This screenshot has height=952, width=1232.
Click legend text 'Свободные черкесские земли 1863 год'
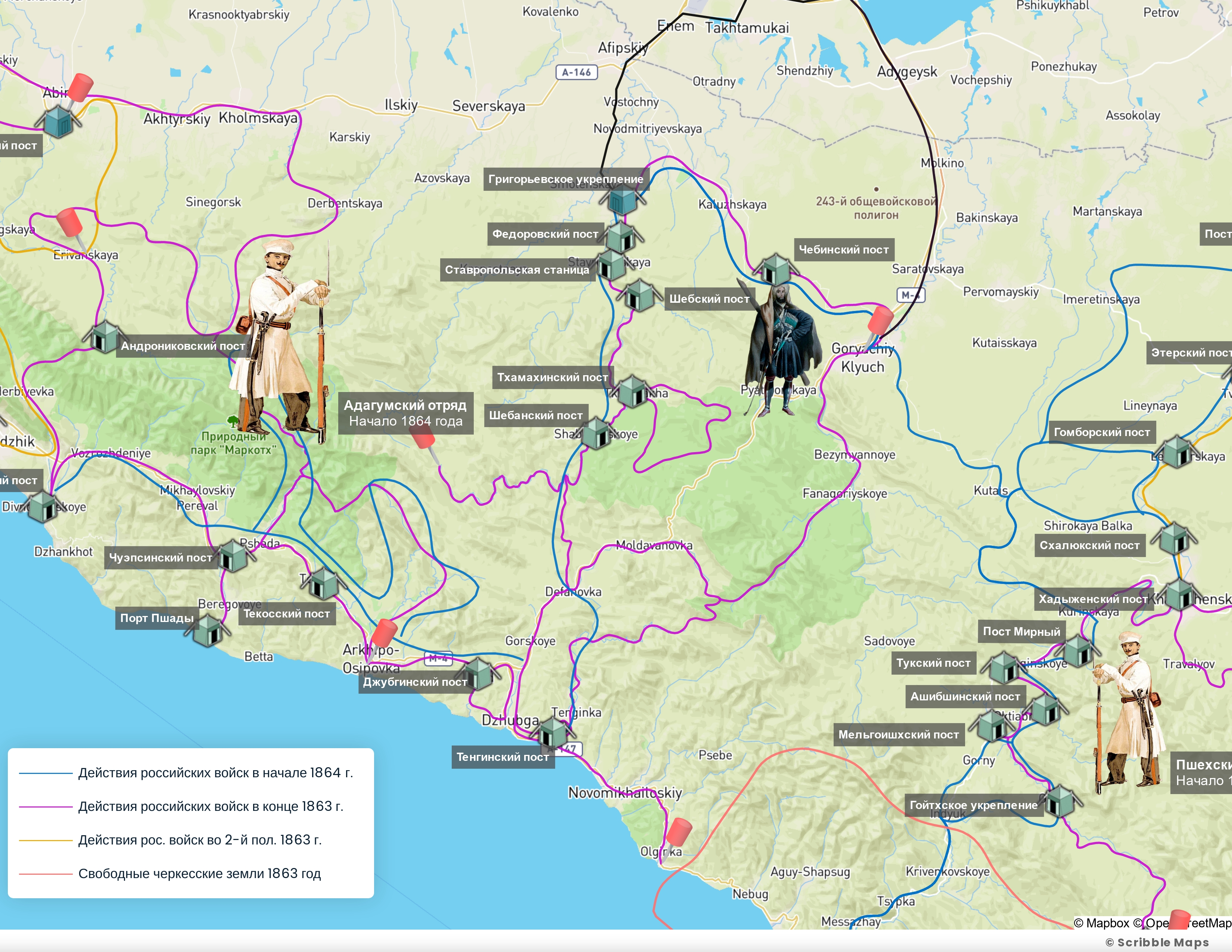point(199,874)
